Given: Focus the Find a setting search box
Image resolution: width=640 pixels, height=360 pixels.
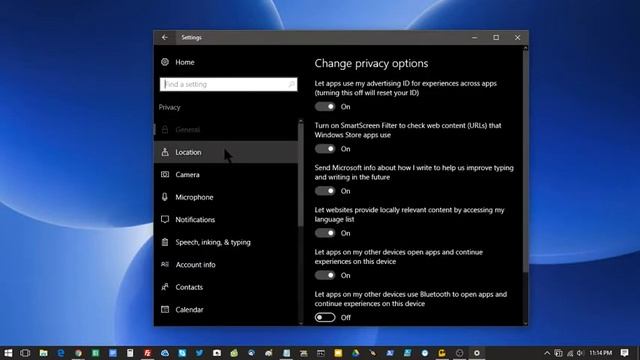Looking at the screenshot, I should coord(228,84).
